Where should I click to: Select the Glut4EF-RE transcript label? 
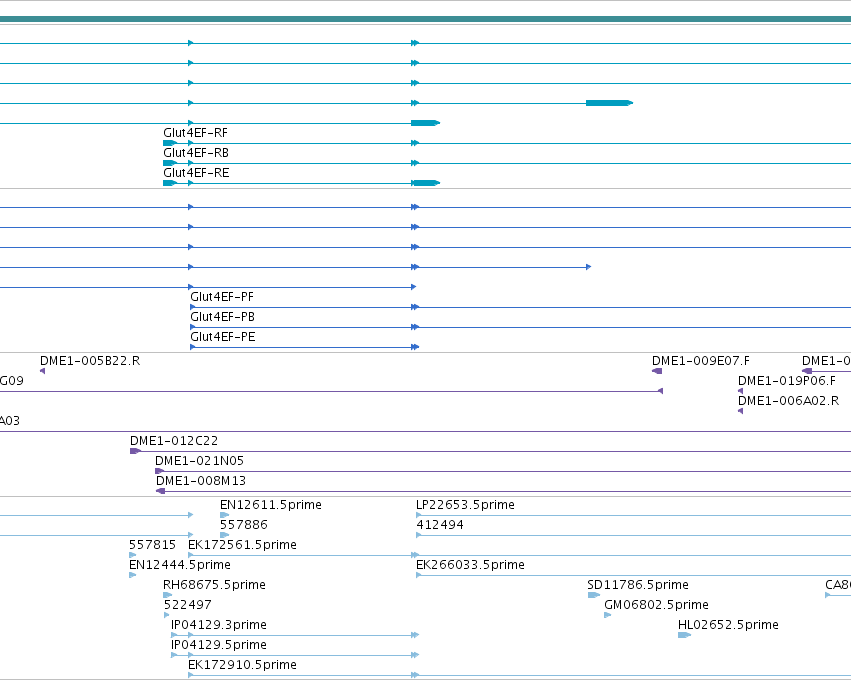pos(196,173)
